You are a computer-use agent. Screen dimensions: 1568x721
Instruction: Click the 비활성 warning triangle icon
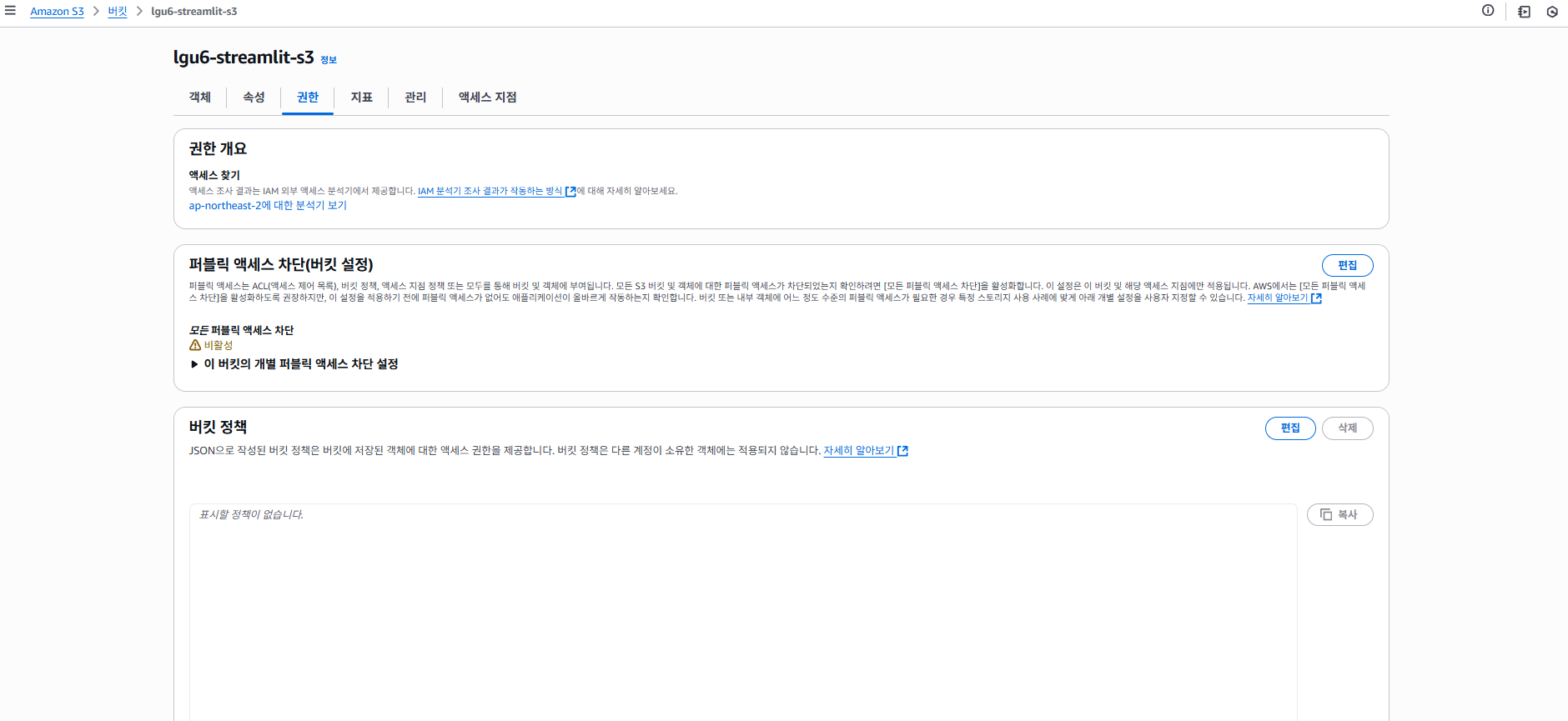pos(195,345)
